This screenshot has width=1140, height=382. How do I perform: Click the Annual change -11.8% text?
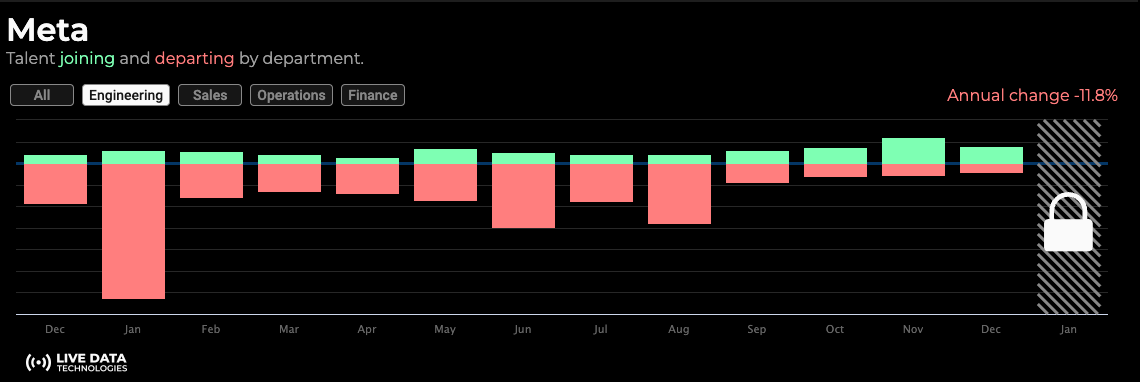[x=1032, y=95]
